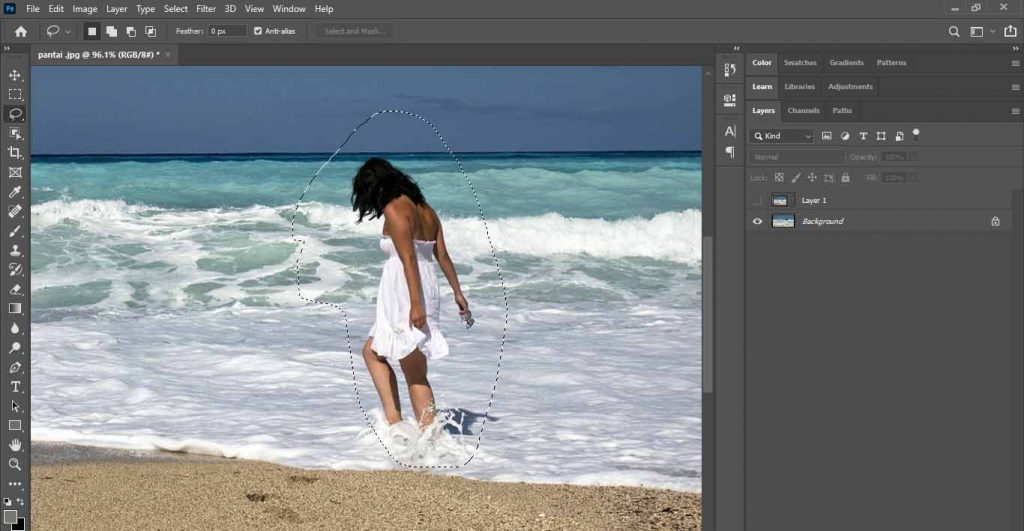Viewport: 1024px width, 531px height.
Task: Select the Blur tool
Action: coord(15,328)
